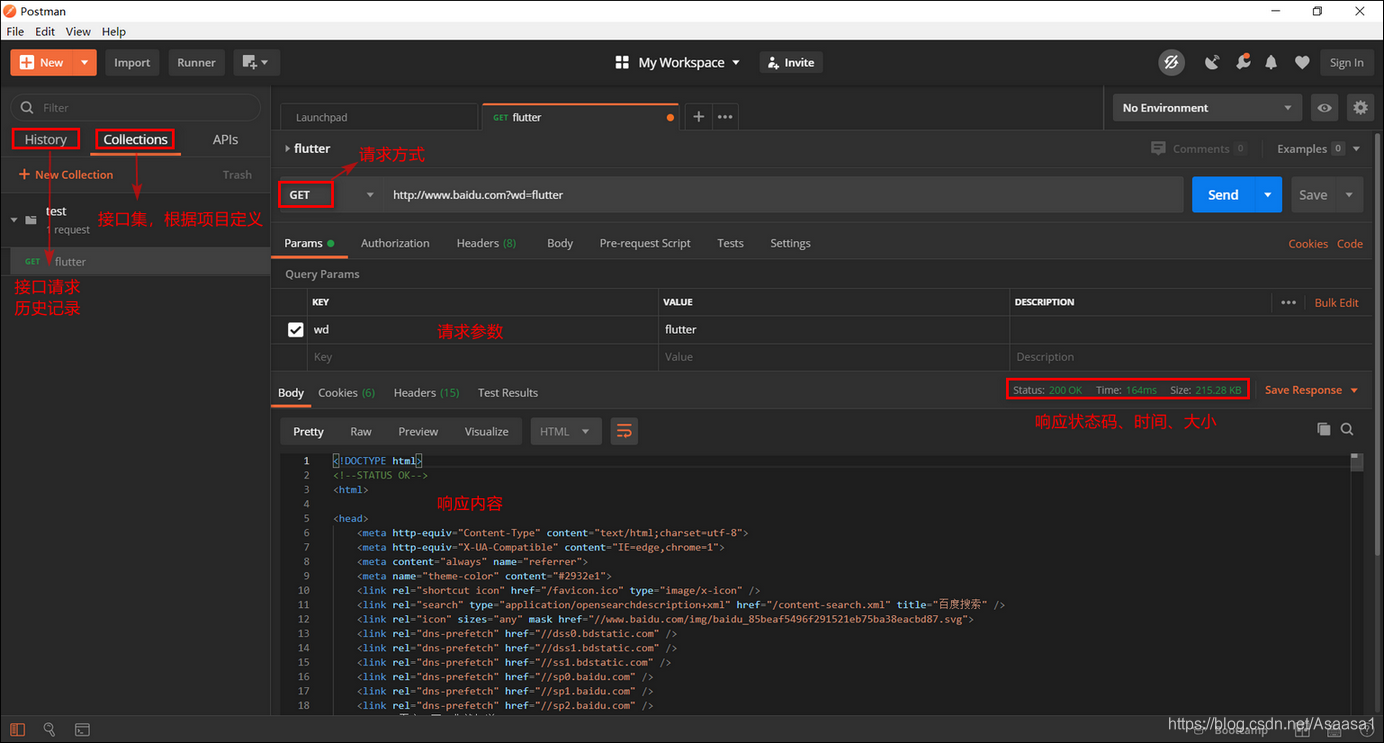The image size is (1384, 743).
Task: Click Sign In
Action: tap(1346, 62)
